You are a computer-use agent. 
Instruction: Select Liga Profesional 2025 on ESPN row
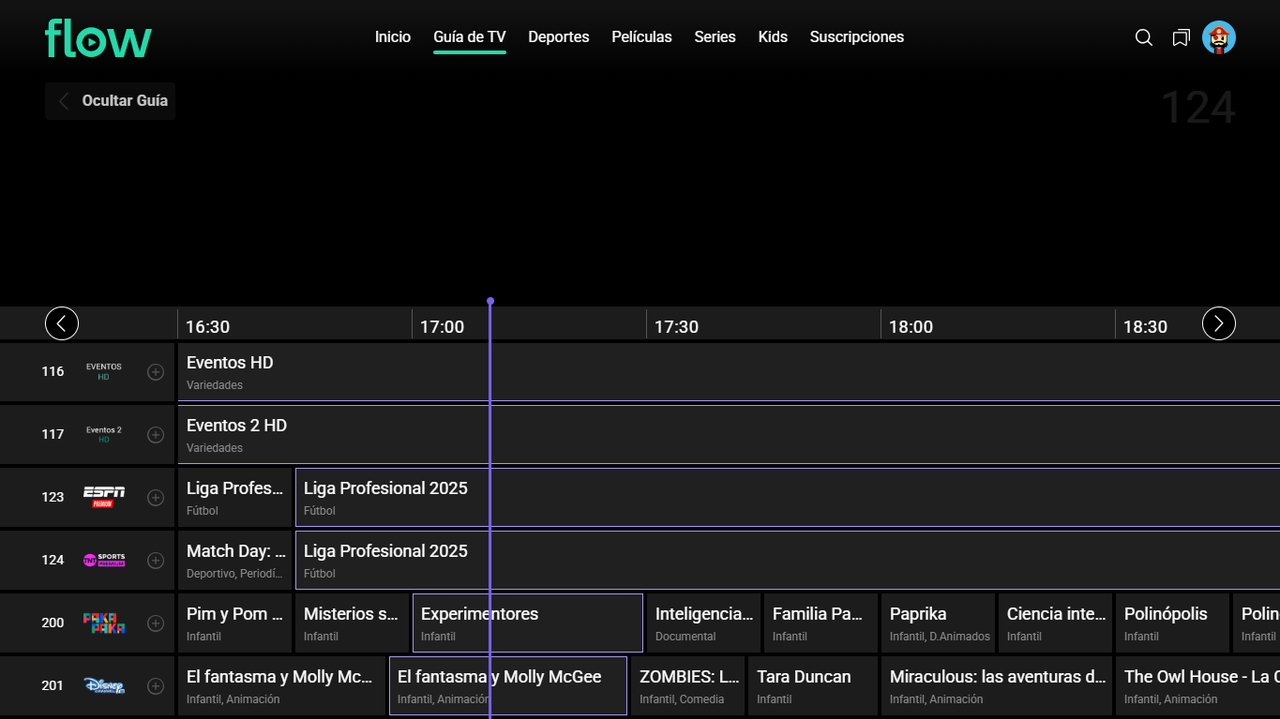pos(787,497)
